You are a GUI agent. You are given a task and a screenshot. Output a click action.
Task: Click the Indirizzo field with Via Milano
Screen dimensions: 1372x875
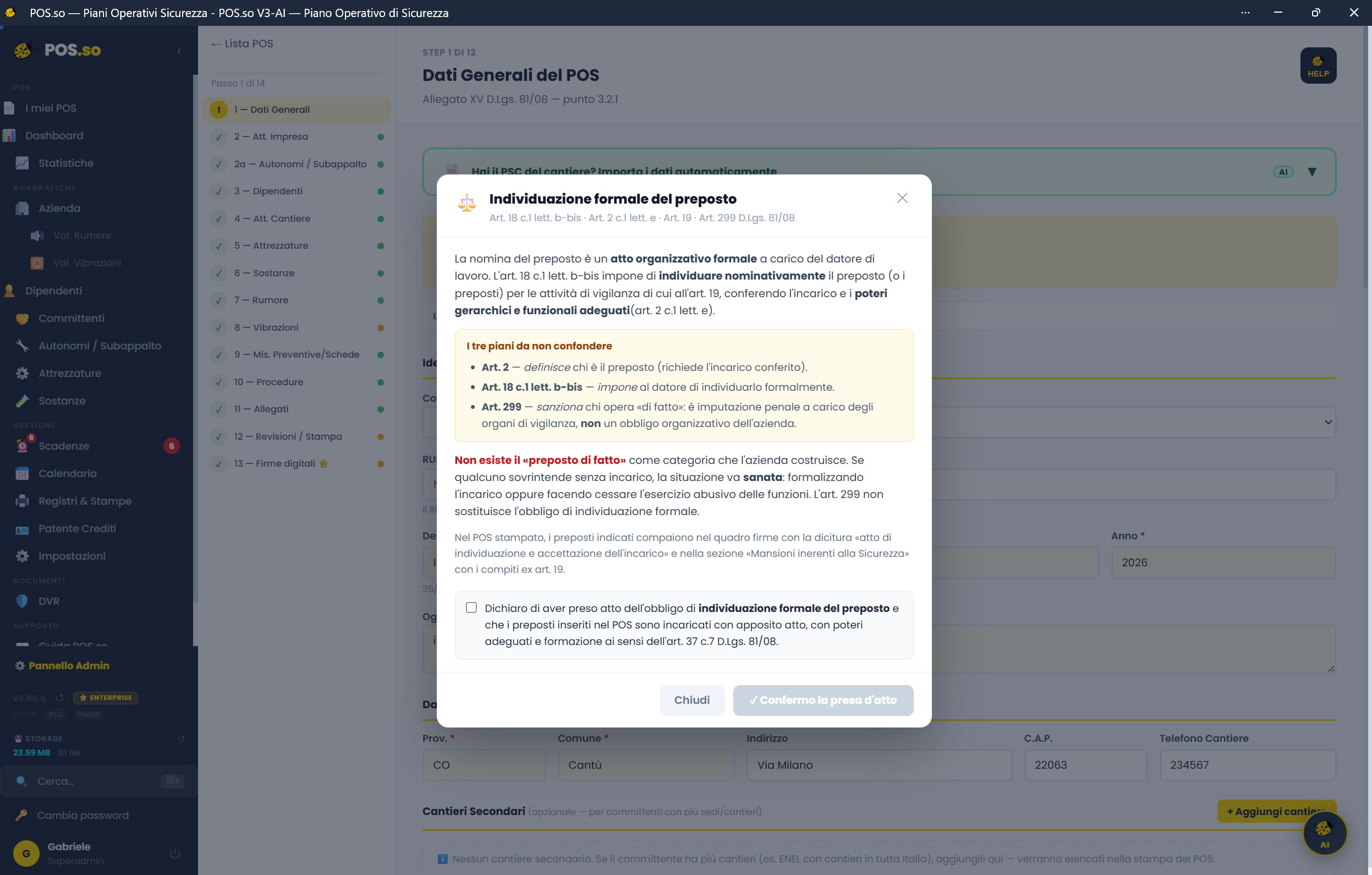879,765
